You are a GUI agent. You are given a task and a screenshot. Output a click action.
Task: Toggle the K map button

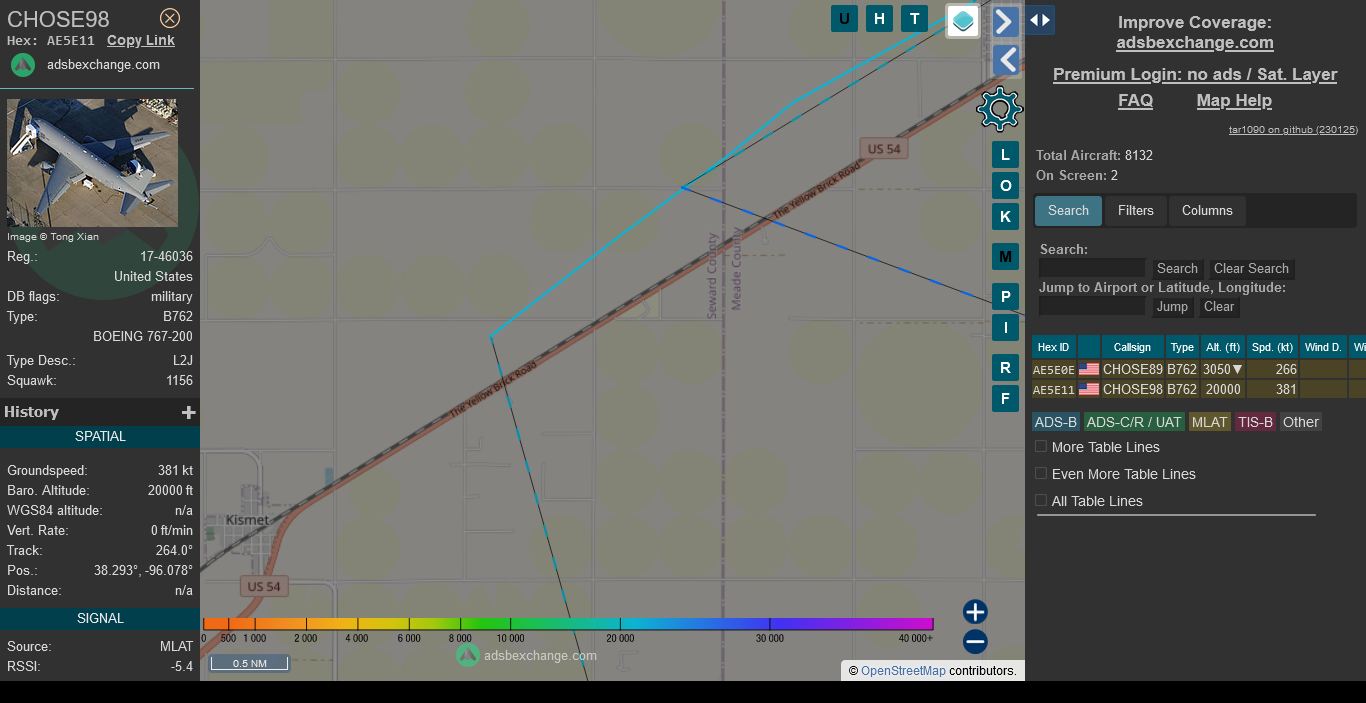[x=1006, y=217]
